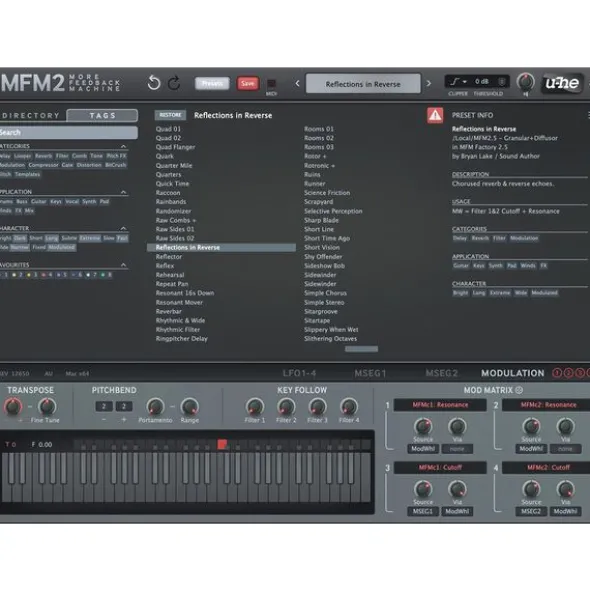Select the Reflector preset

tap(169, 257)
